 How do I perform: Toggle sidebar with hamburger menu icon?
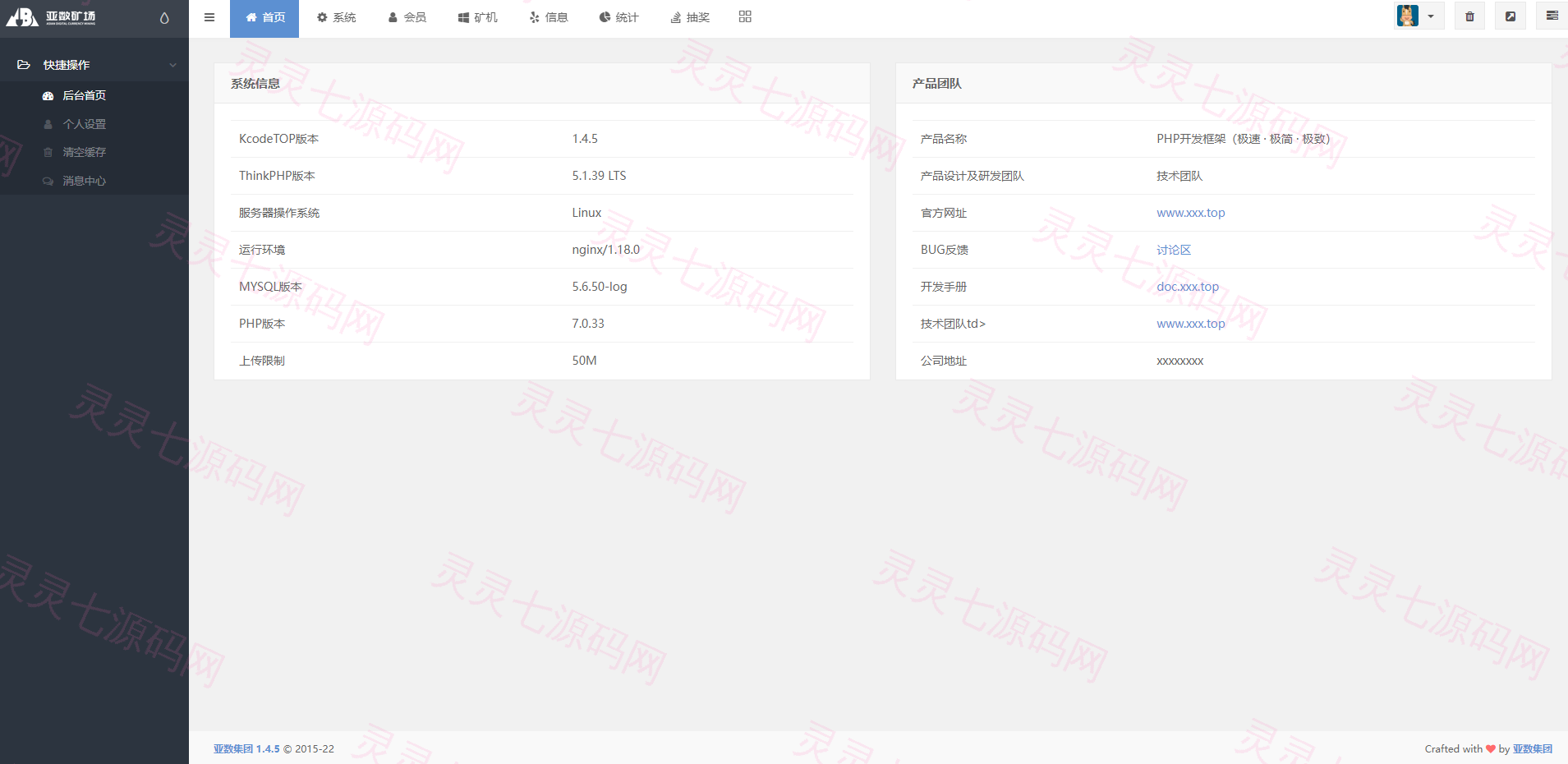click(x=209, y=17)
